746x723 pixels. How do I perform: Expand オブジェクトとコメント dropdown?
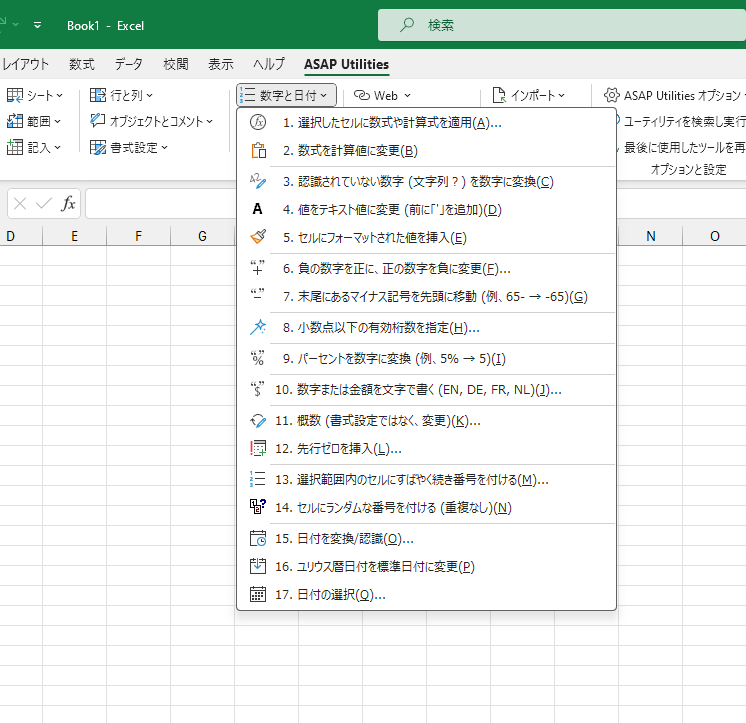click(x=151, y=121)
